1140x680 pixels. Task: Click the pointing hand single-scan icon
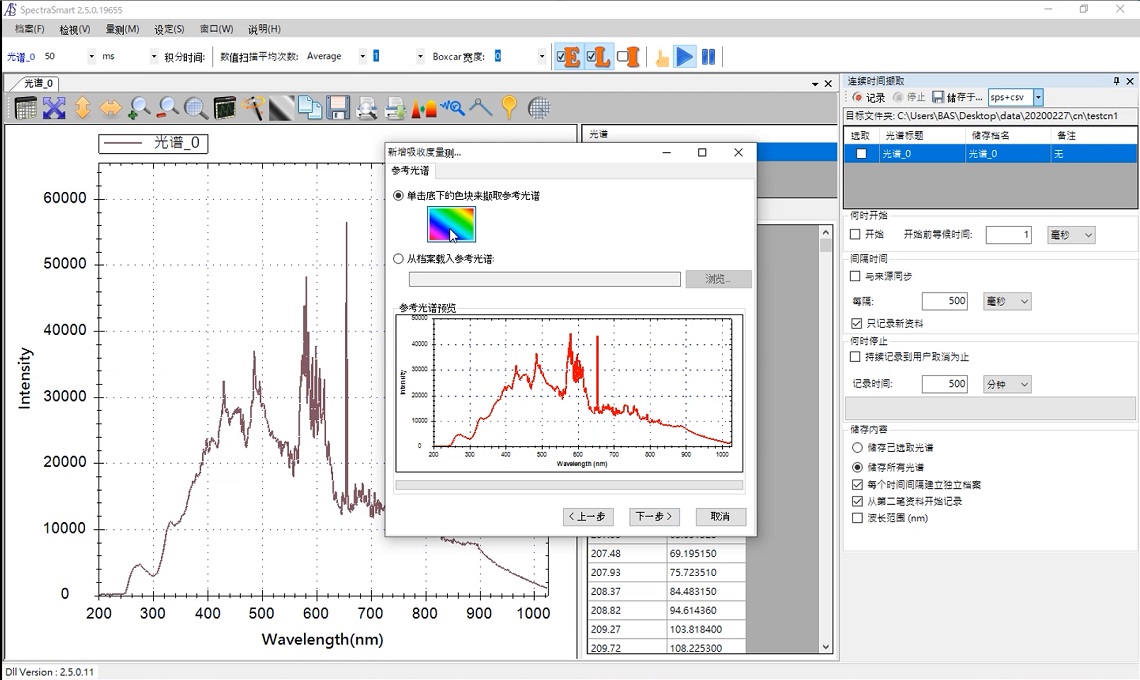pos(662,57)
